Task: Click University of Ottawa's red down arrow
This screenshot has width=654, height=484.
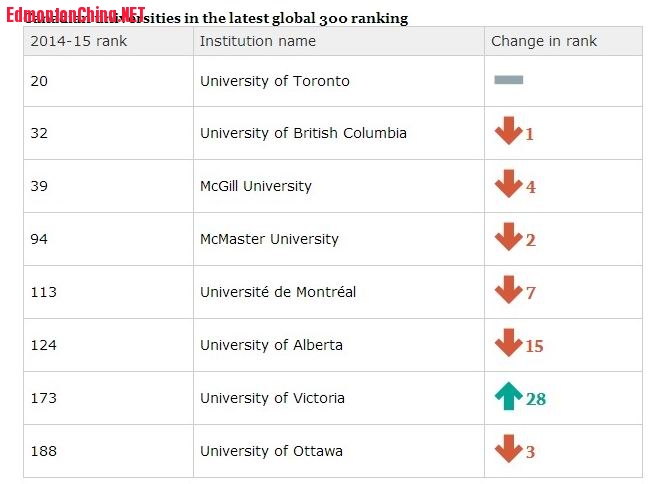Action: (508, 449)
